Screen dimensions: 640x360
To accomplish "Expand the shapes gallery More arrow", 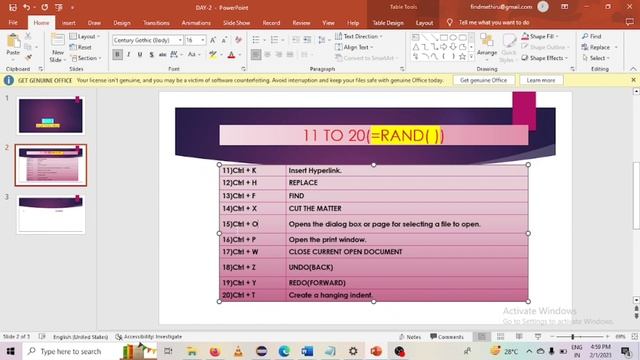I will 471,57.
